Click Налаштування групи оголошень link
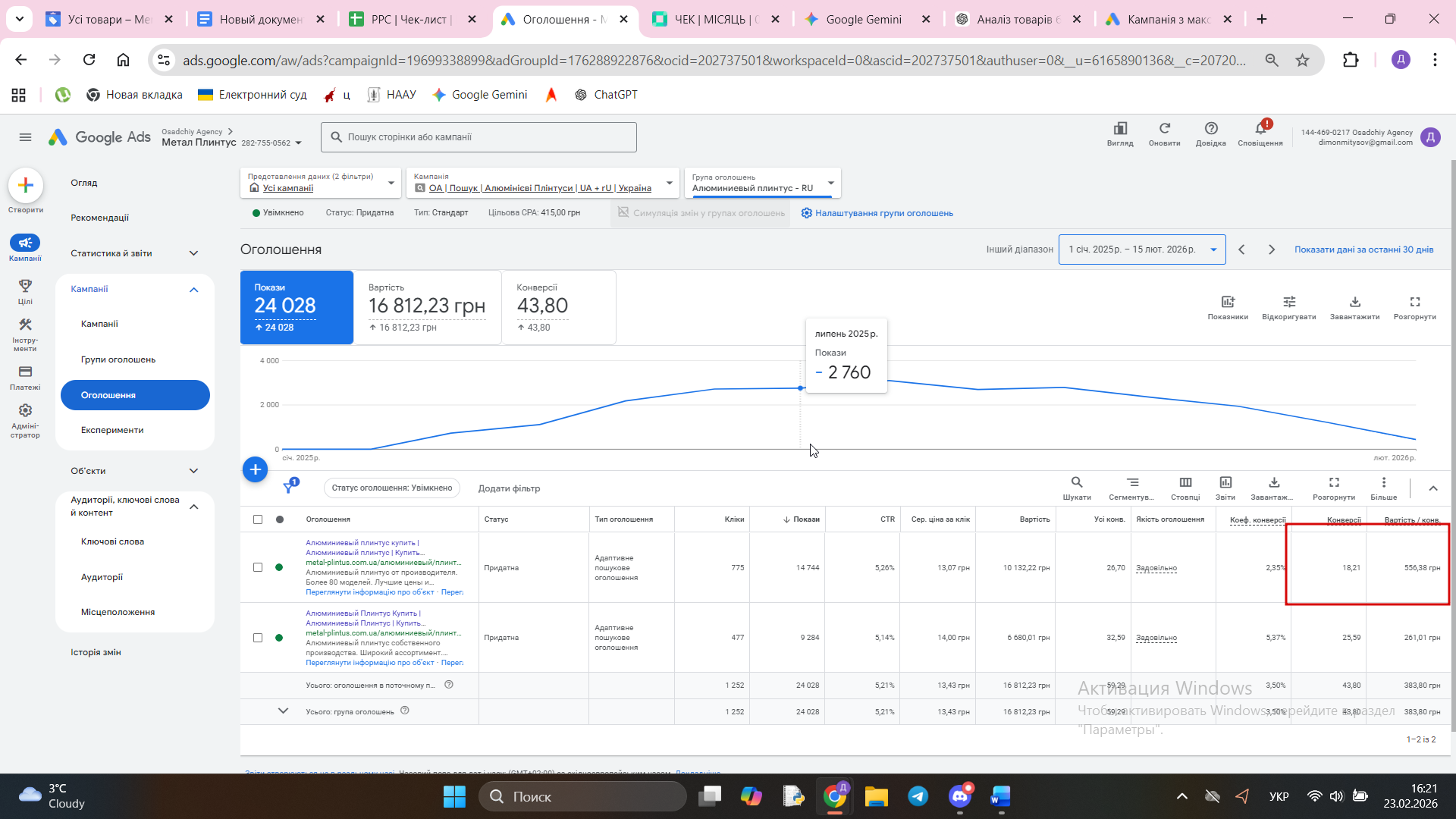1456x819 pixels. 883,213
